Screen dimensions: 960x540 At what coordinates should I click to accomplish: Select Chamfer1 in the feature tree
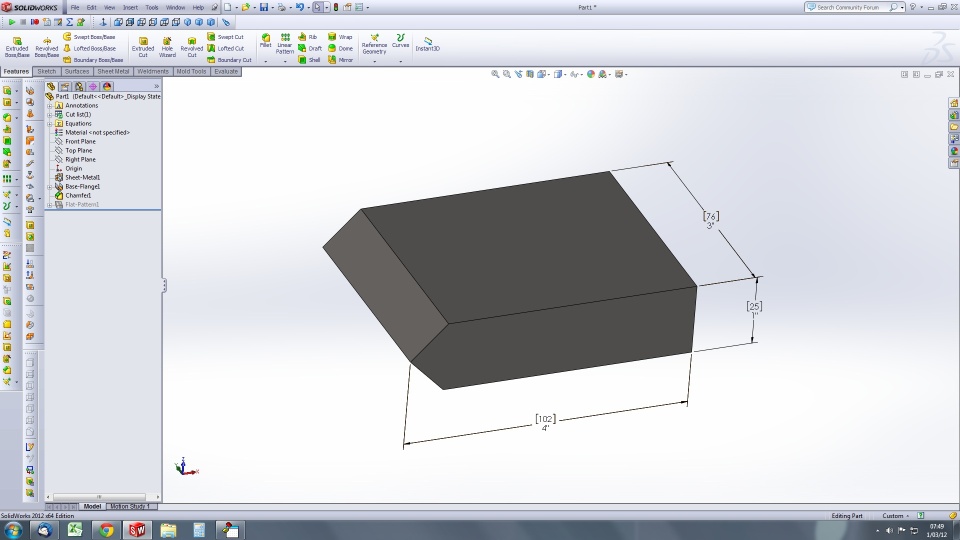(78, 195)
